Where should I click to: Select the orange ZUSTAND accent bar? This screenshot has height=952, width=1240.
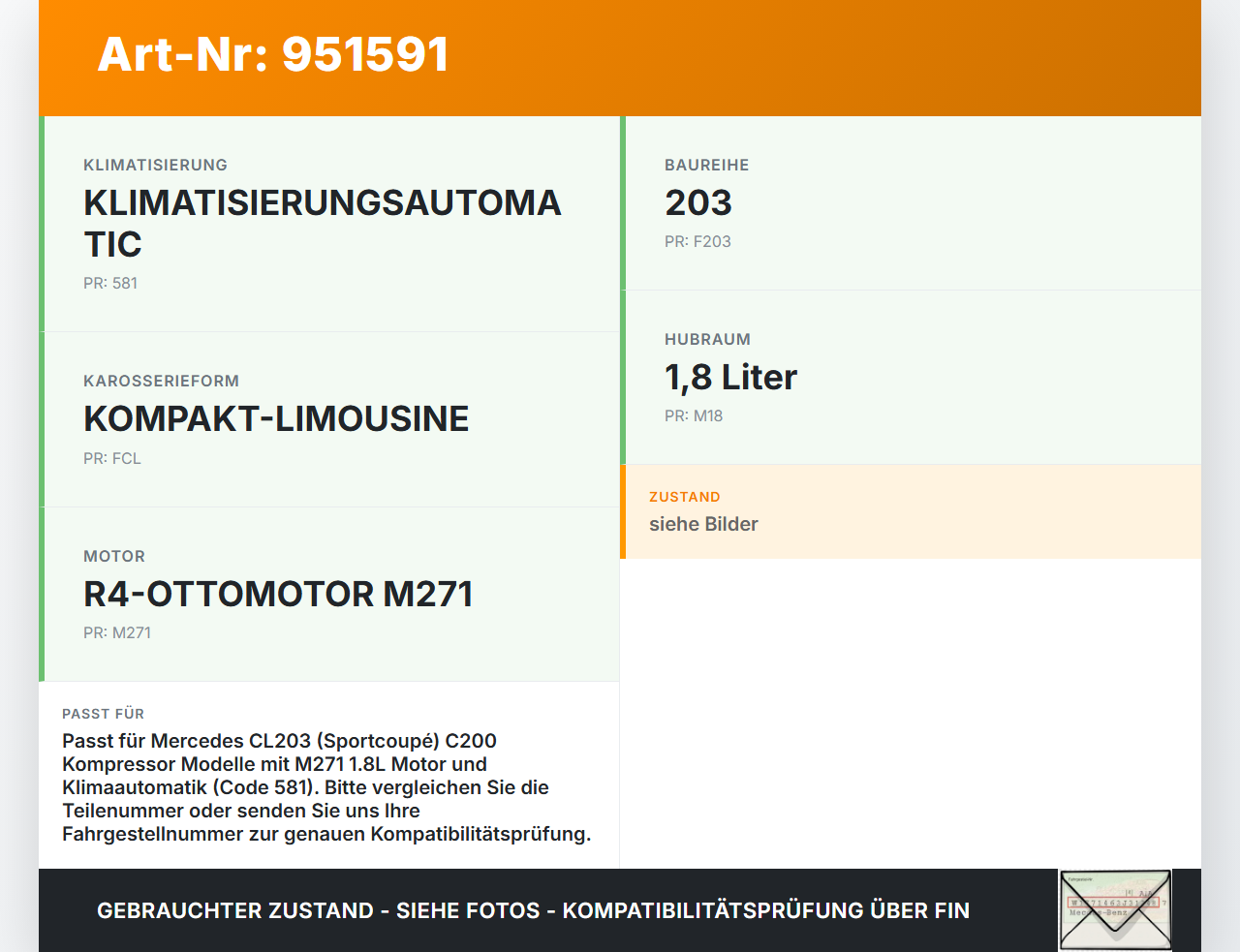click(x=623, y=511)
